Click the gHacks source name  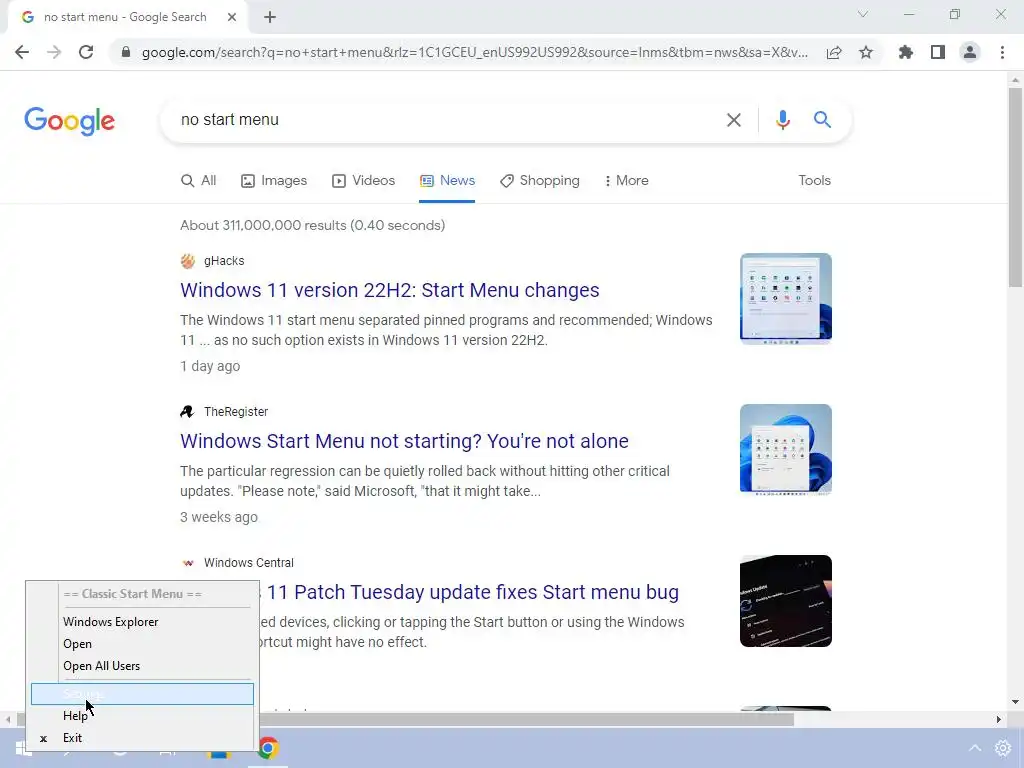(x=224, y=261)
